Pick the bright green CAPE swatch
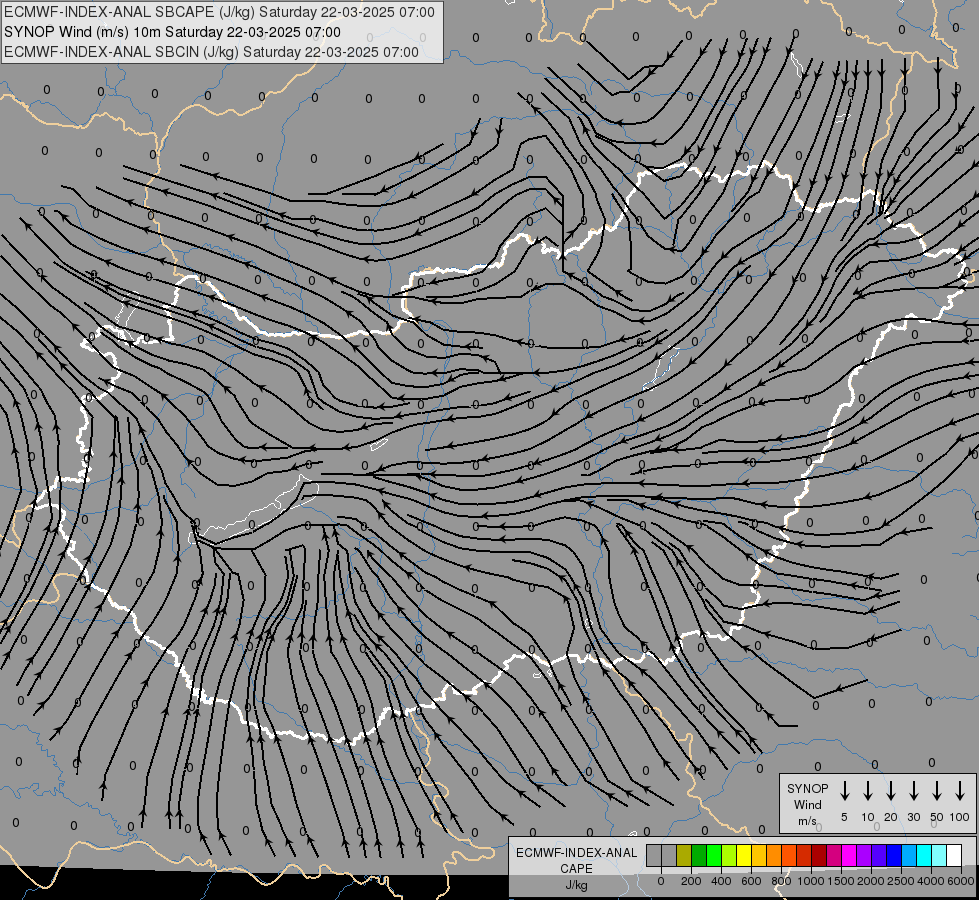The width and height of the screenshot is (979, 900). click(714, 855)
